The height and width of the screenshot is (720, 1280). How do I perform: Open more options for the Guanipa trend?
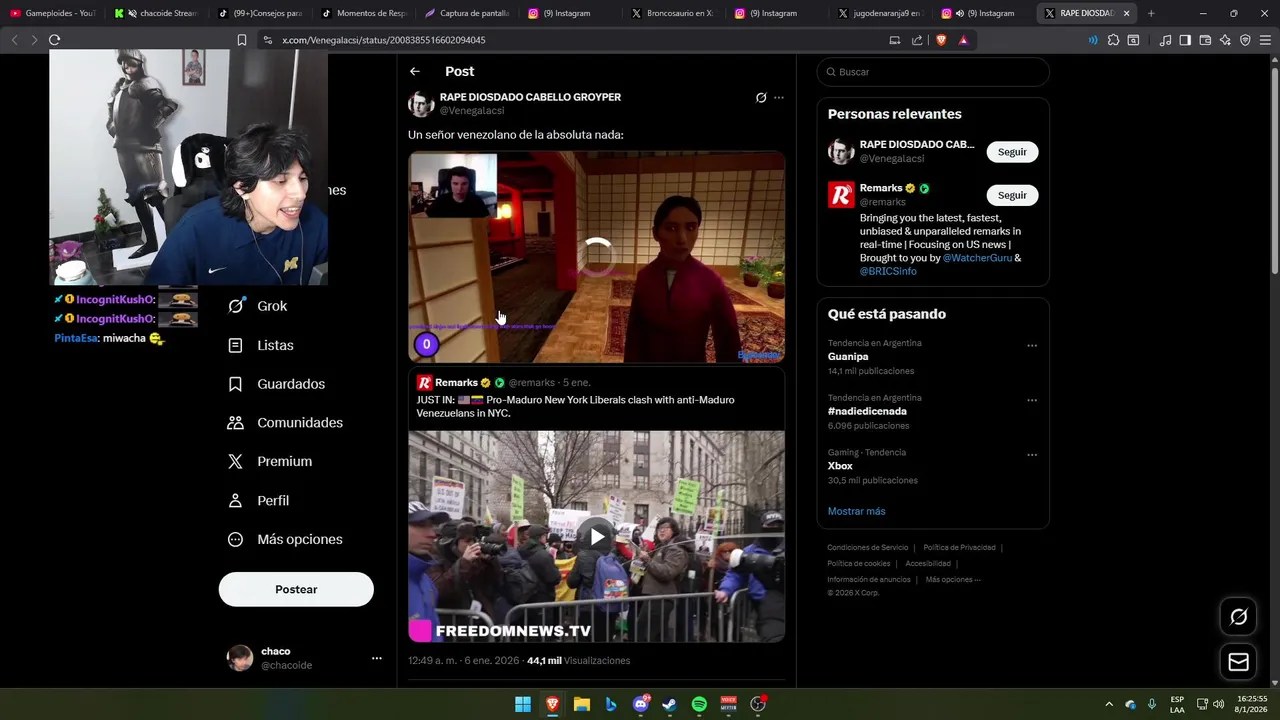(x=1032, y=346)
